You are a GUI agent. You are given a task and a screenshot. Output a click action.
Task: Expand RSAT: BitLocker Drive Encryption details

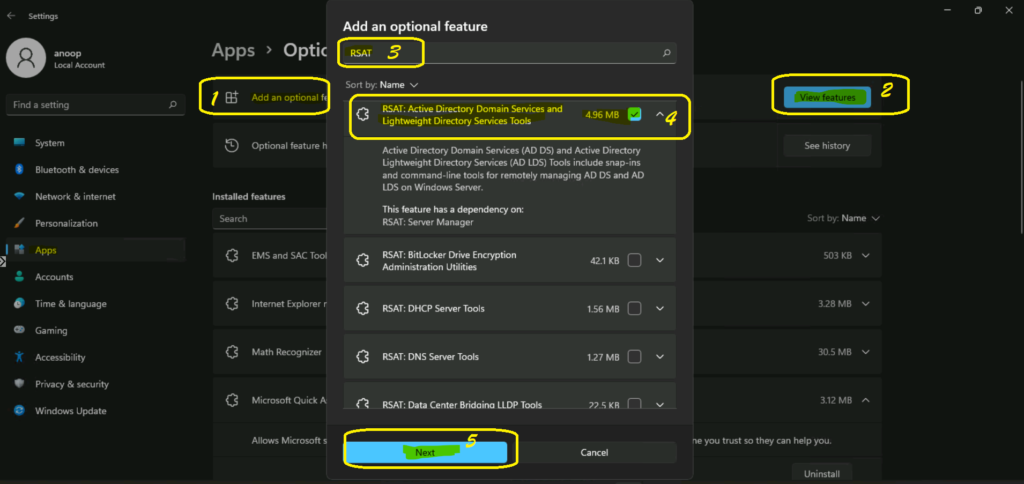[x=660, y=260]
